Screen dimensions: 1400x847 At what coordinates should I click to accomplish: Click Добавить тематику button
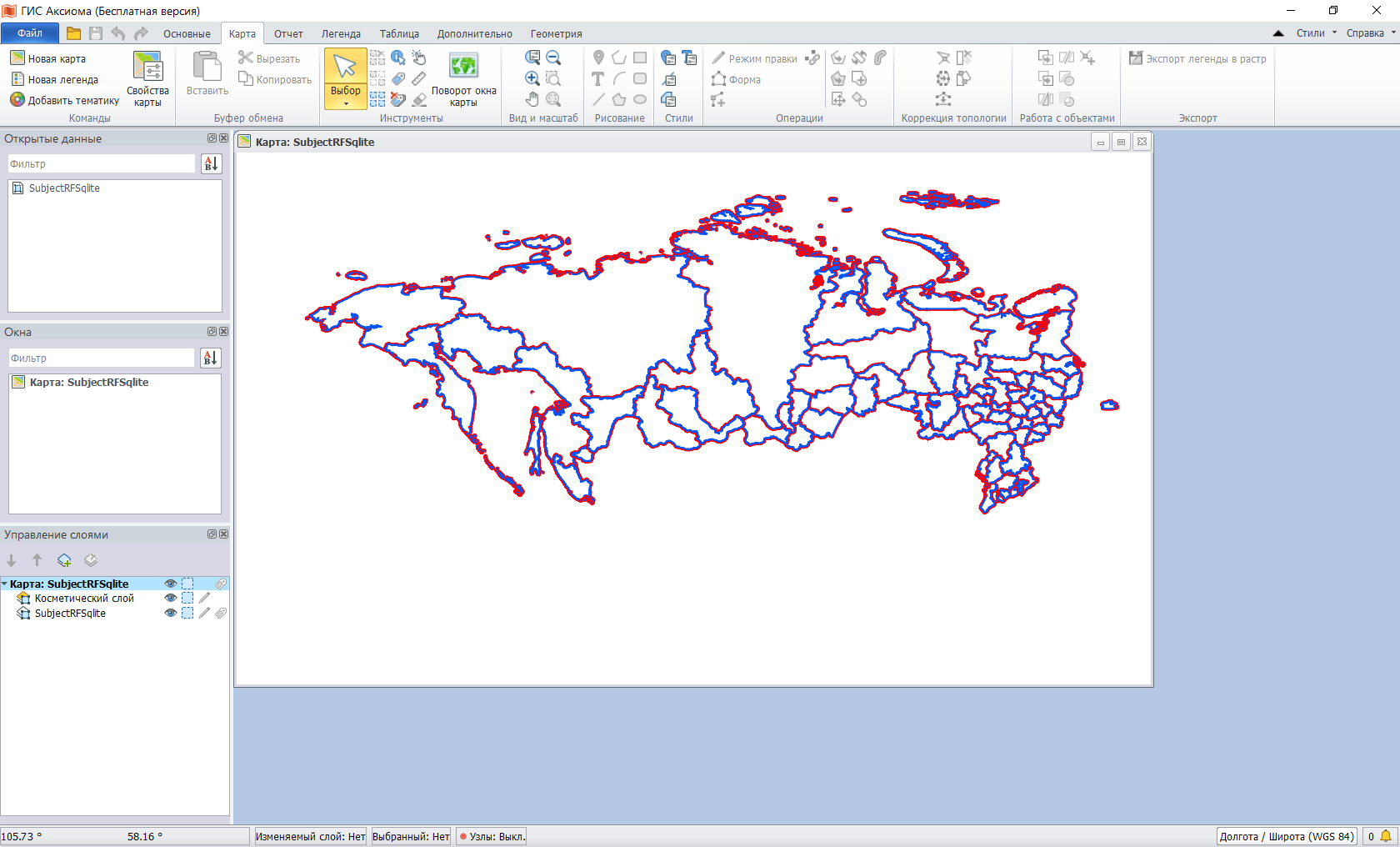click(65, 100)
